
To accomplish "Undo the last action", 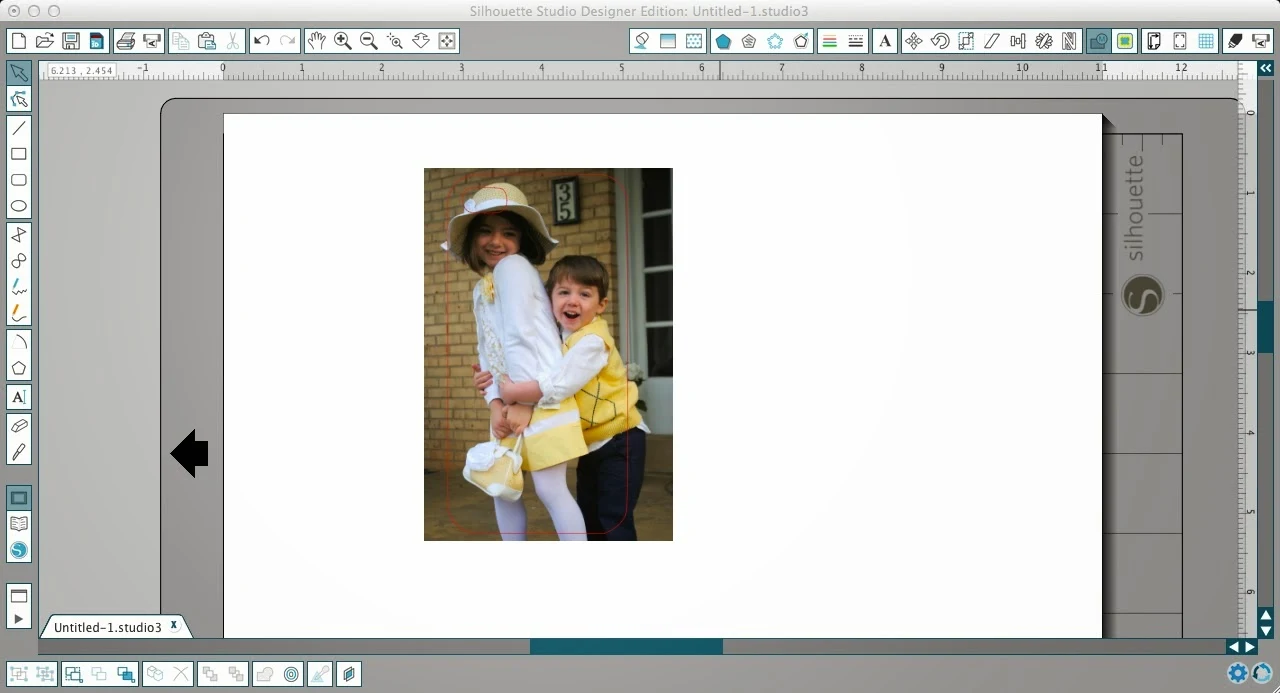I will pos(260,41).
